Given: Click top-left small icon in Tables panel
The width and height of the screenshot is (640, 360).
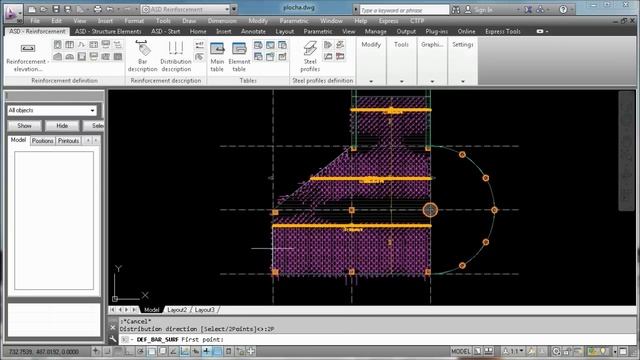Looking at the screenshot, I should coord(258,44).
